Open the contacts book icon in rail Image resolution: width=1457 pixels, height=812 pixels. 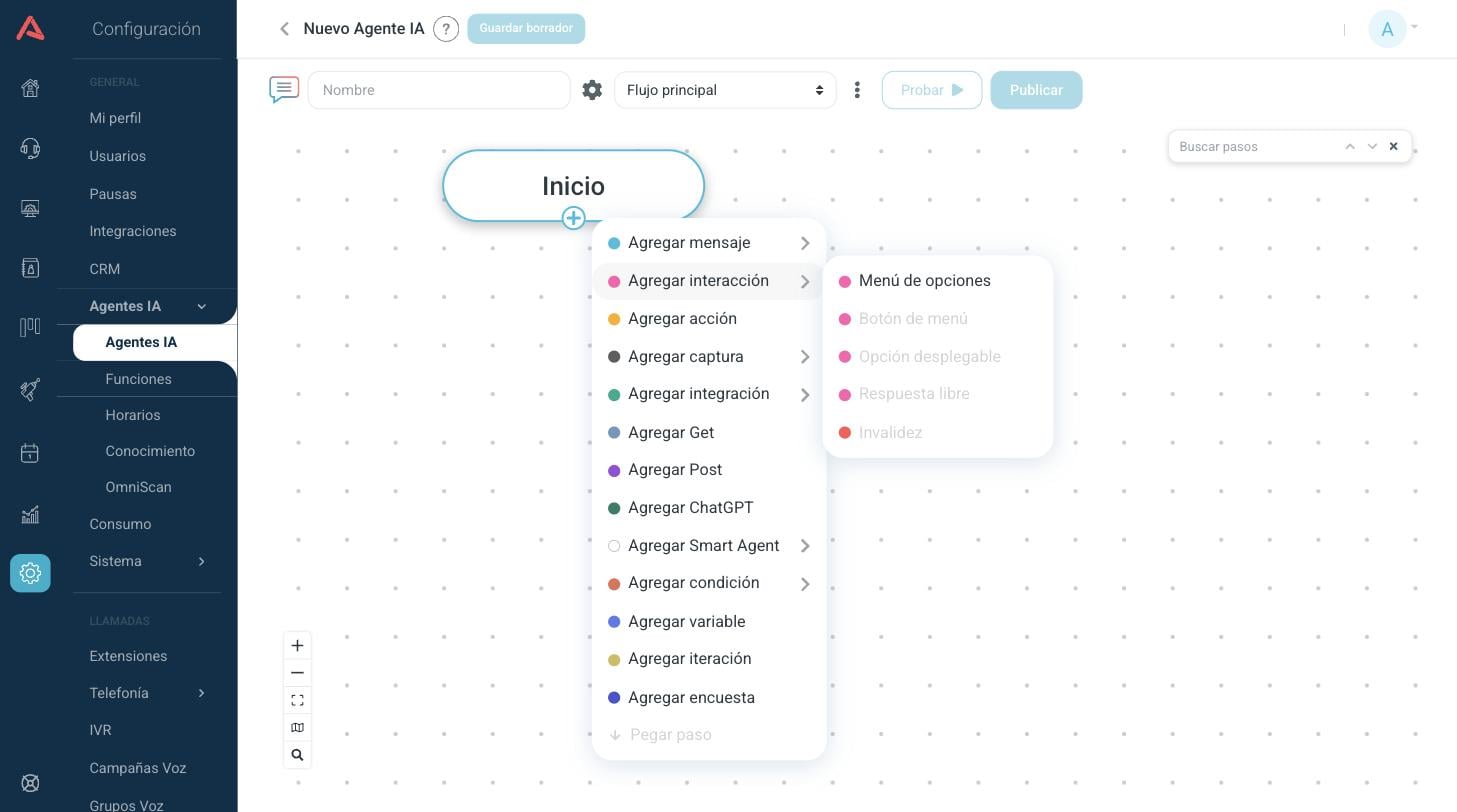[30, 268]
